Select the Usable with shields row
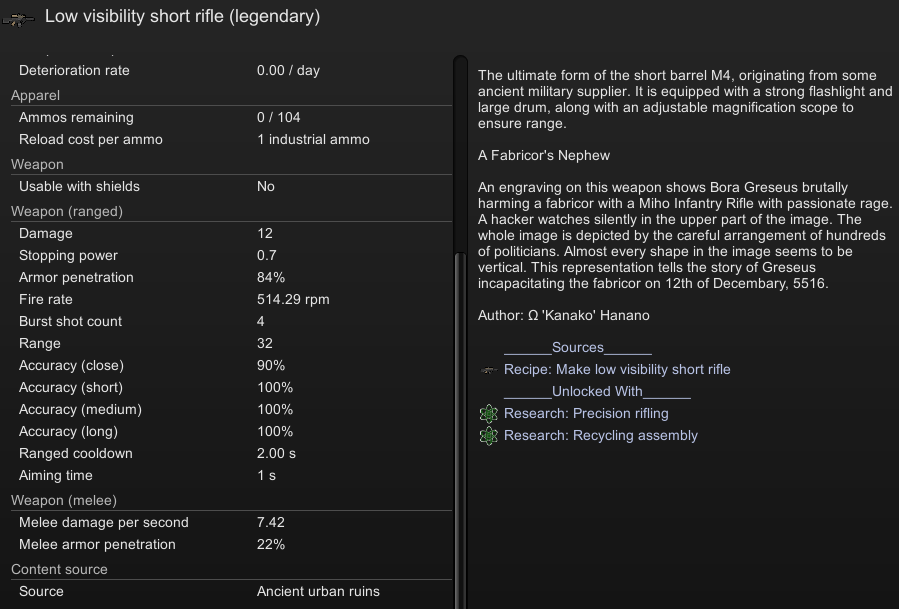Image resolution: width=899 pixels, height=609 pixels. click(232, 186)
